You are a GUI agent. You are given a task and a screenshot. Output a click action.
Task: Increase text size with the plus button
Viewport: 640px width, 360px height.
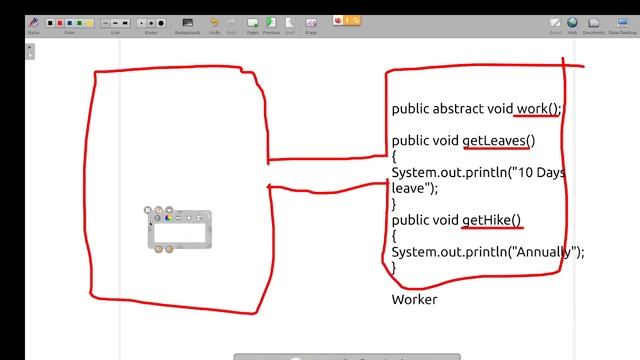pyautogui.click(x=189, y=218)
